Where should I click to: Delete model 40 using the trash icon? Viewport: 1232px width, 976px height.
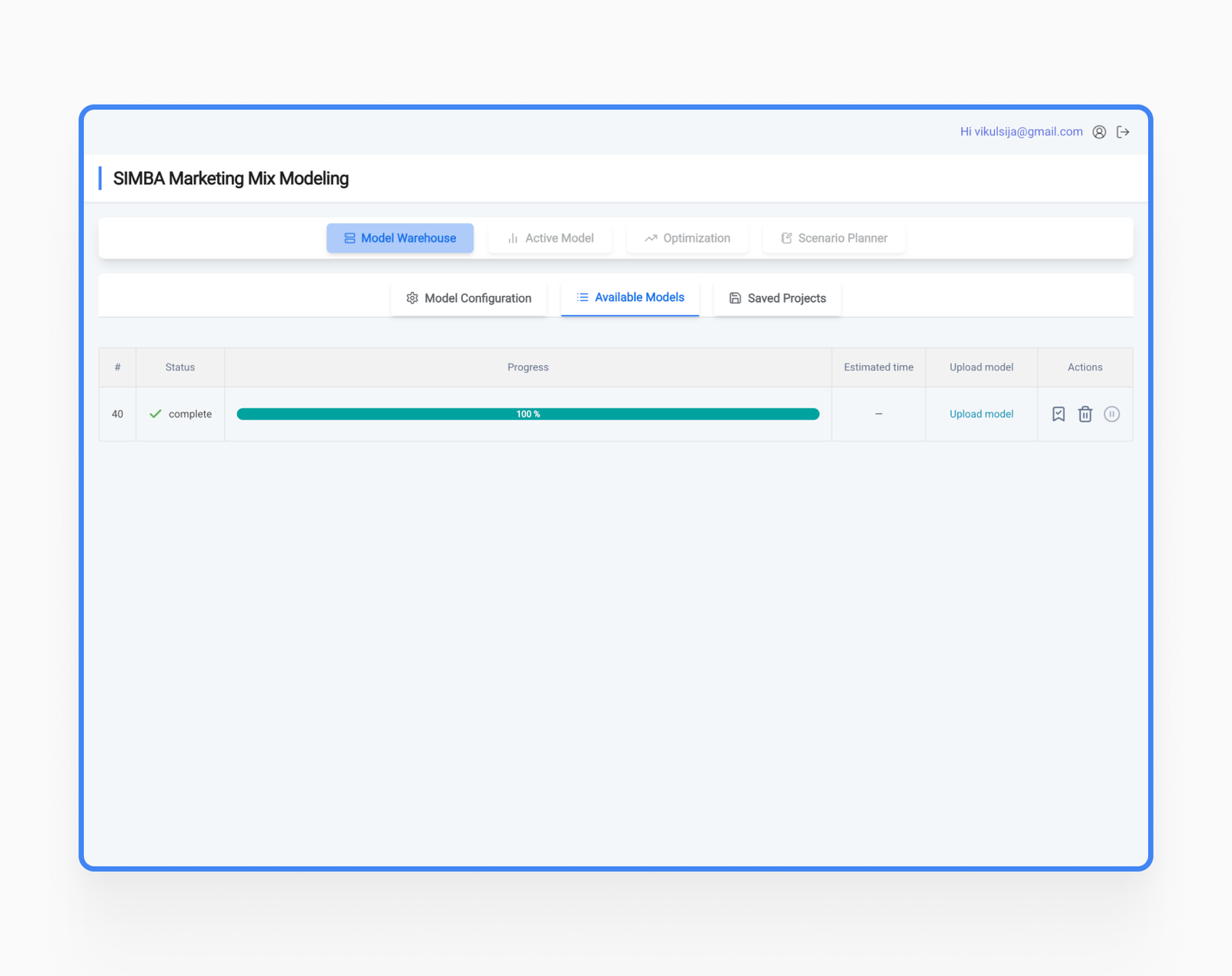[x=1085, y=414]
